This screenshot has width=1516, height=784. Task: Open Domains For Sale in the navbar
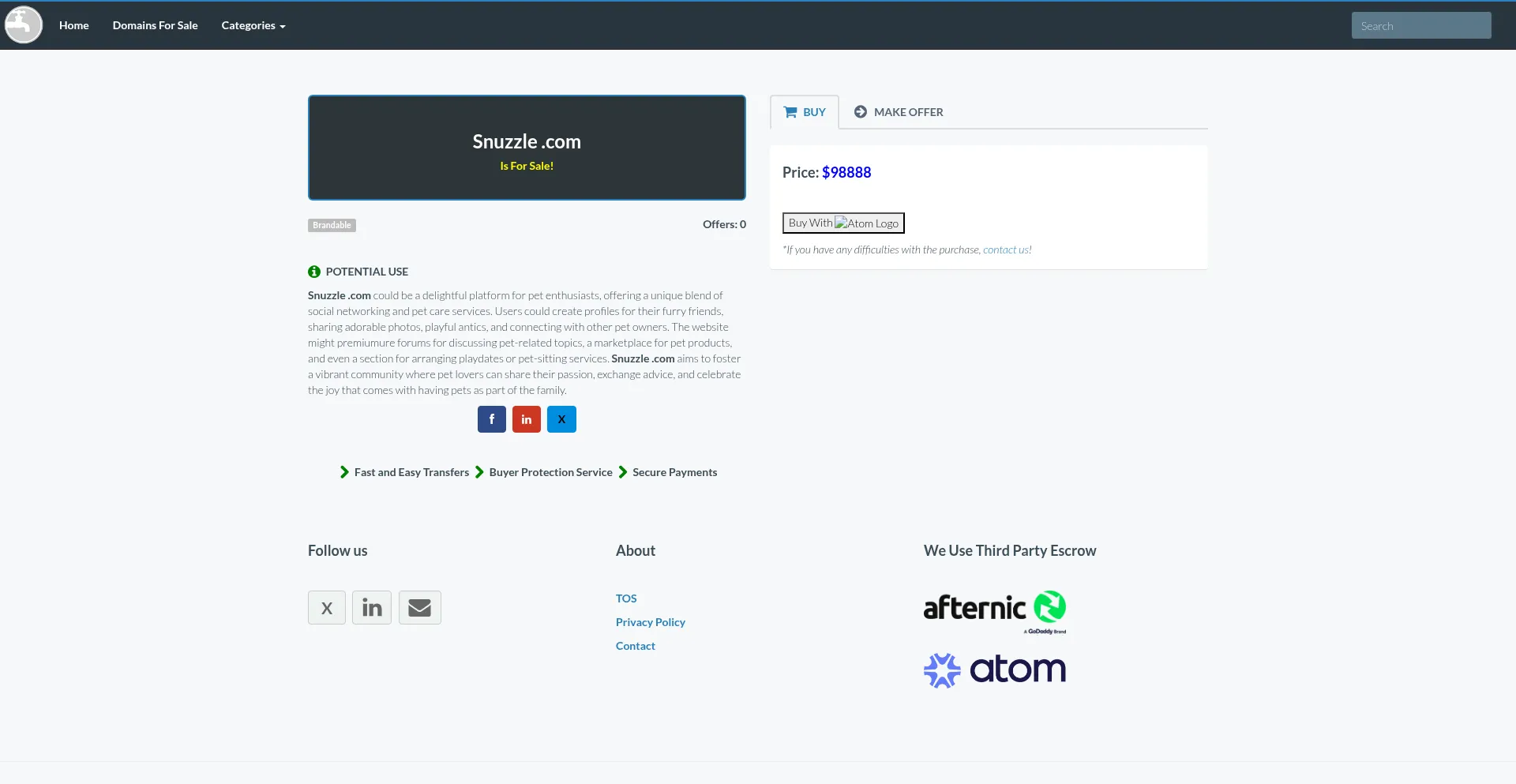click(155, 25)
